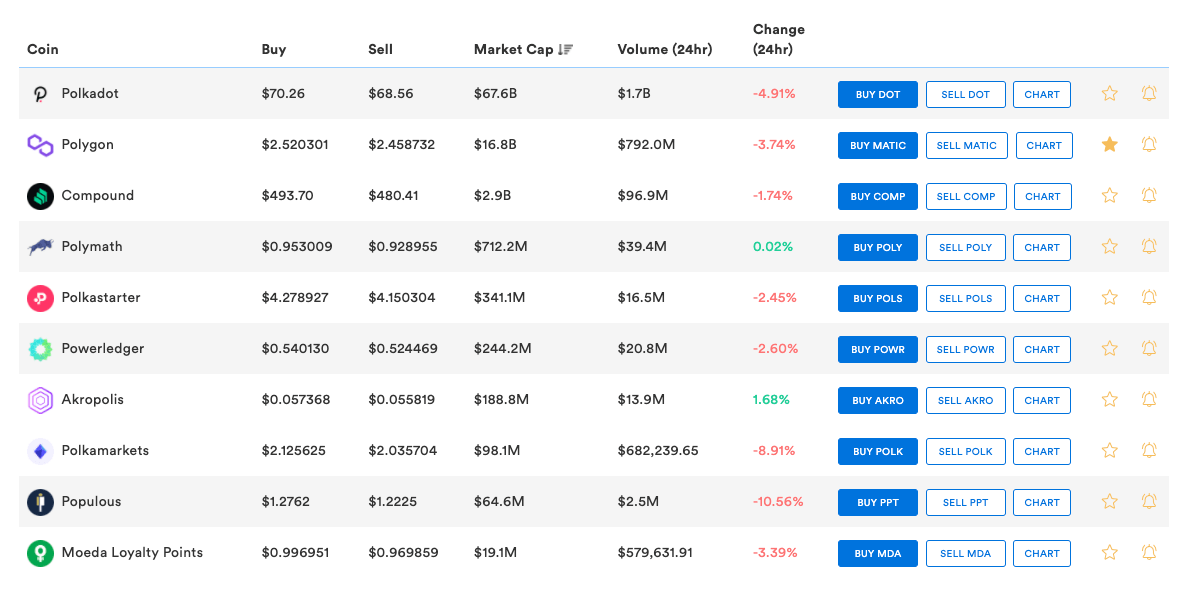Set a price alert bell for Polymath
This screenshot has width=1186, height=613.
pos(1149,246)
